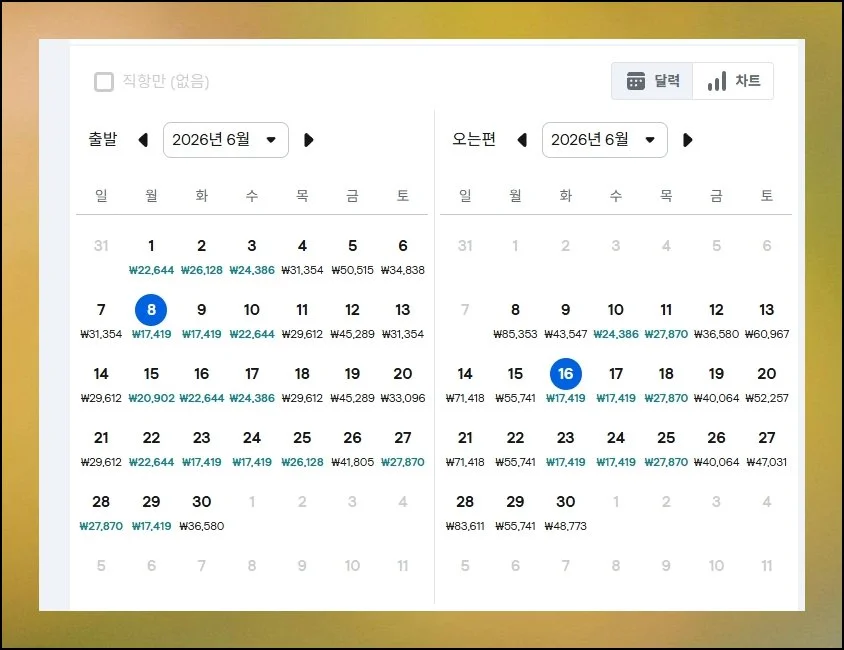Click the next month arrow for return calendar

[x=687, y=140]
